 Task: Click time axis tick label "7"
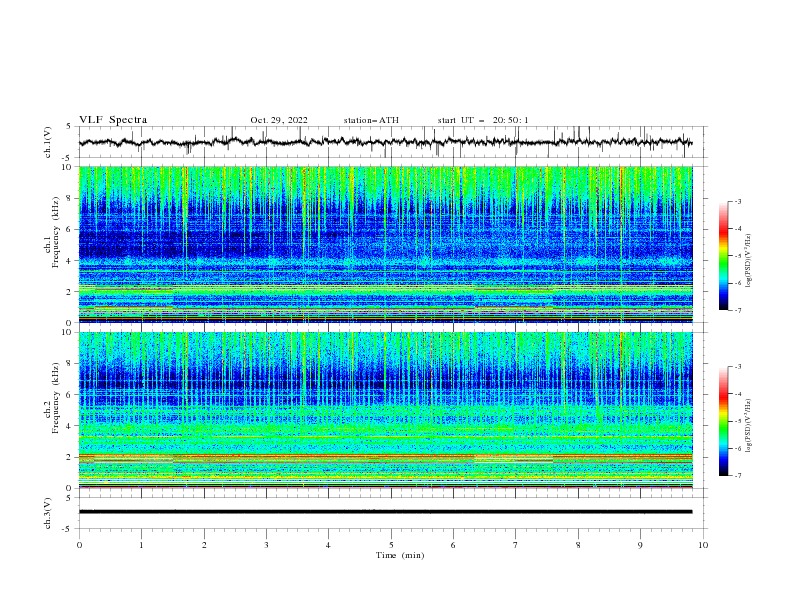tap(516, 545)
